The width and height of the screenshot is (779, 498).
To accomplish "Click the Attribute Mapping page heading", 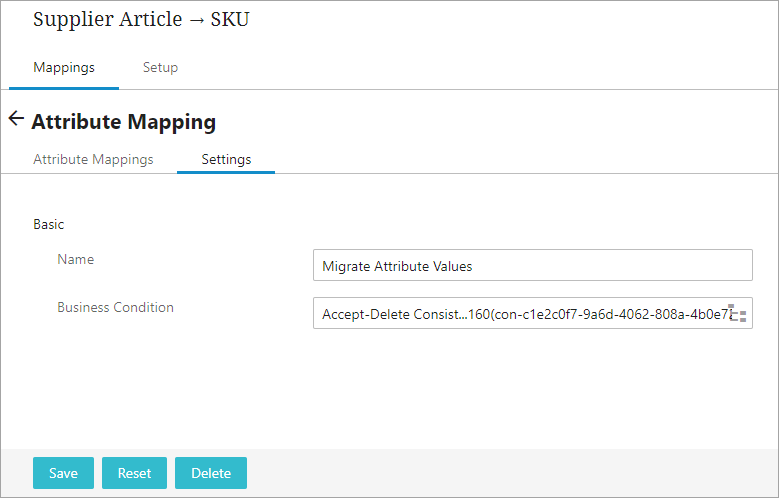I will (x=124, y=122).
